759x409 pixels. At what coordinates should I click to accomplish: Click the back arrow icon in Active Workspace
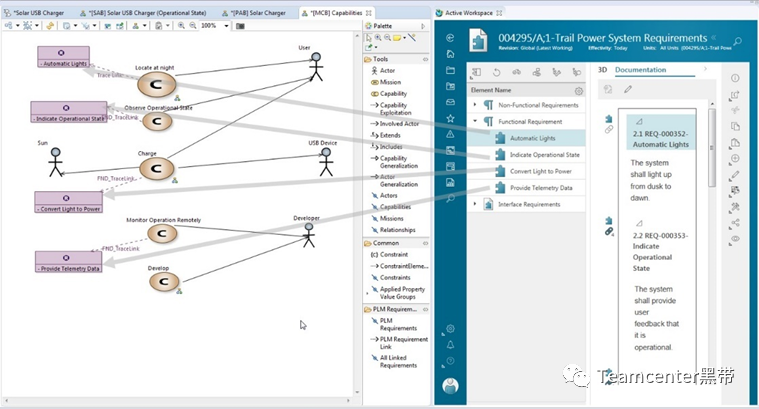tap(450, 38)
